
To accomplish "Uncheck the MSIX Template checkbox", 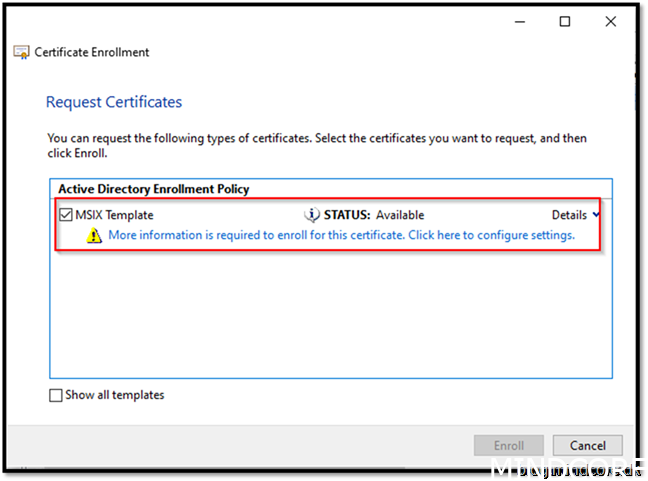I will tap(66, 214).
